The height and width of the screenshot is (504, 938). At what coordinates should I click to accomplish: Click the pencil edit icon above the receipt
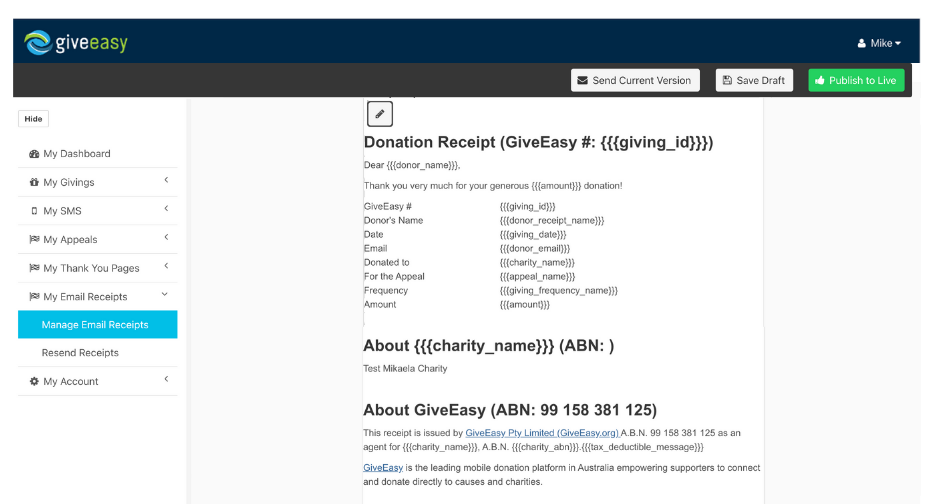pyautogui.click(x=380, y=114)
